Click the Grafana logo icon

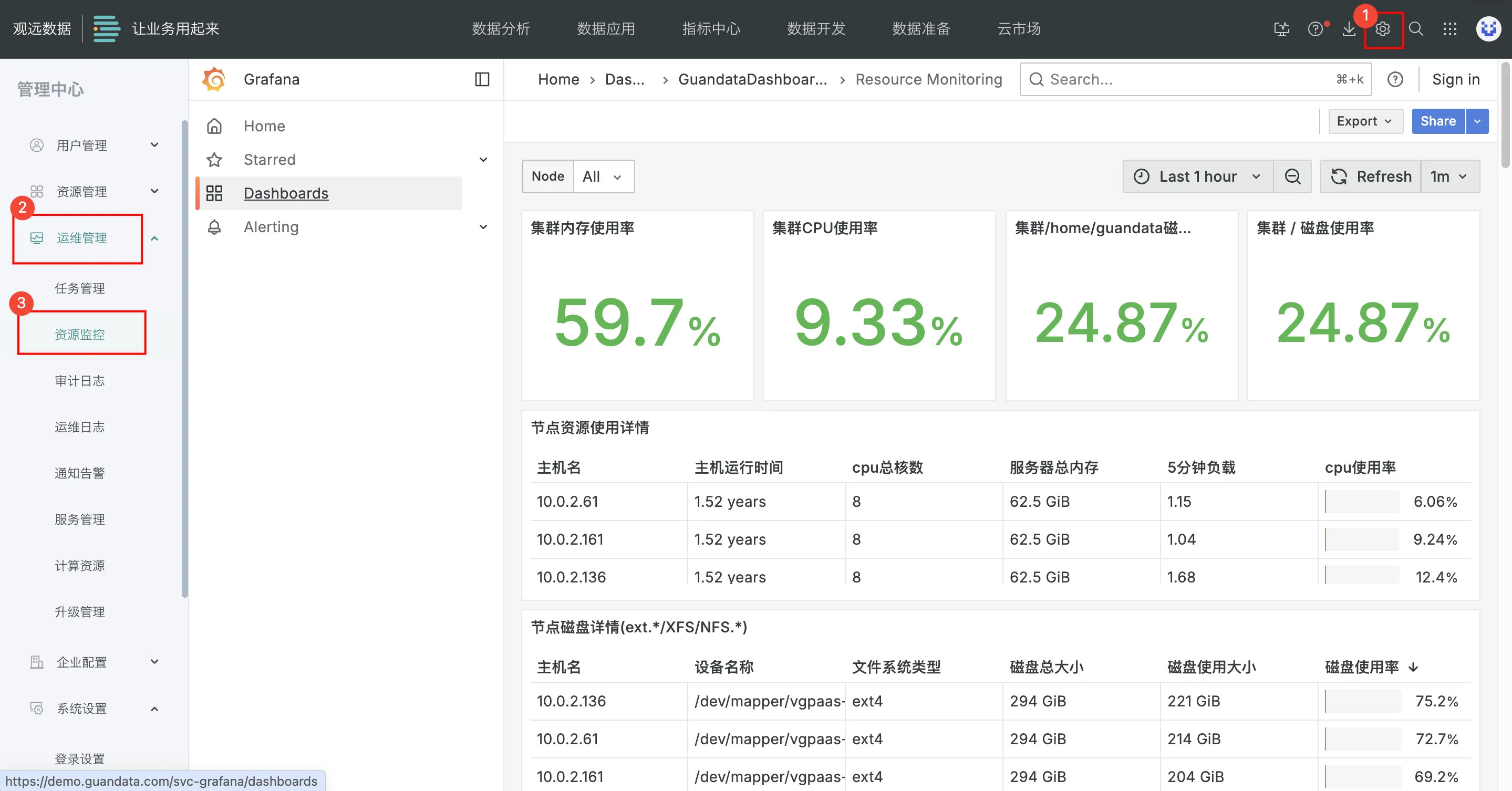[214, 79]
